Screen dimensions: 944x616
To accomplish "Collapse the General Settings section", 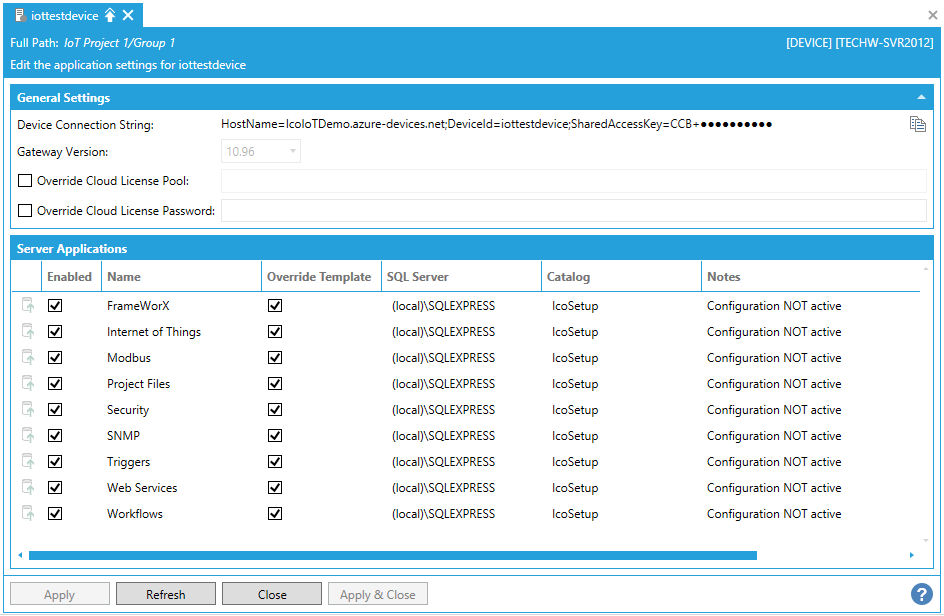I will tap(920, 98).
